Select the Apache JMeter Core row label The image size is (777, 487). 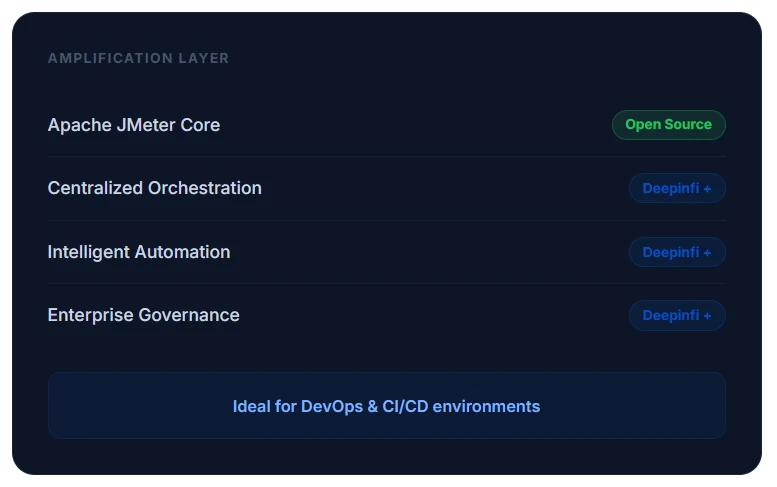point(134,125)
